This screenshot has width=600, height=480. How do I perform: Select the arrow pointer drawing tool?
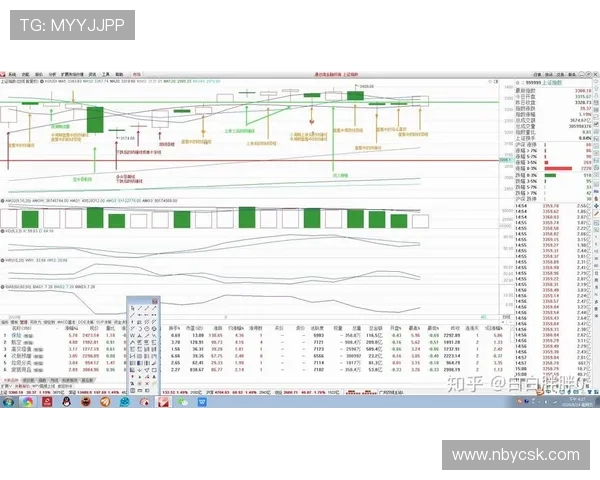(132, 309)
